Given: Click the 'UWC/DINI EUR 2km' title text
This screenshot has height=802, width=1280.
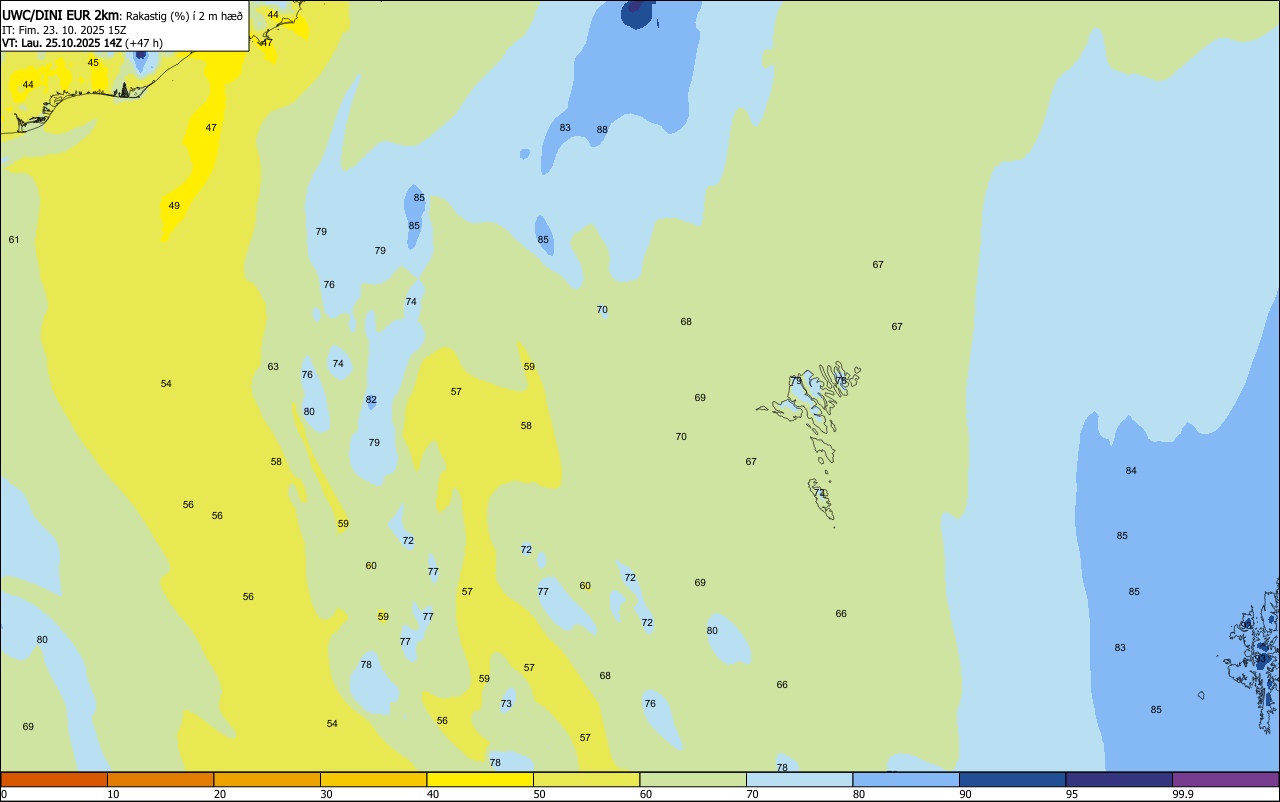Looking at the screenshot, I should tap(61, 14).
